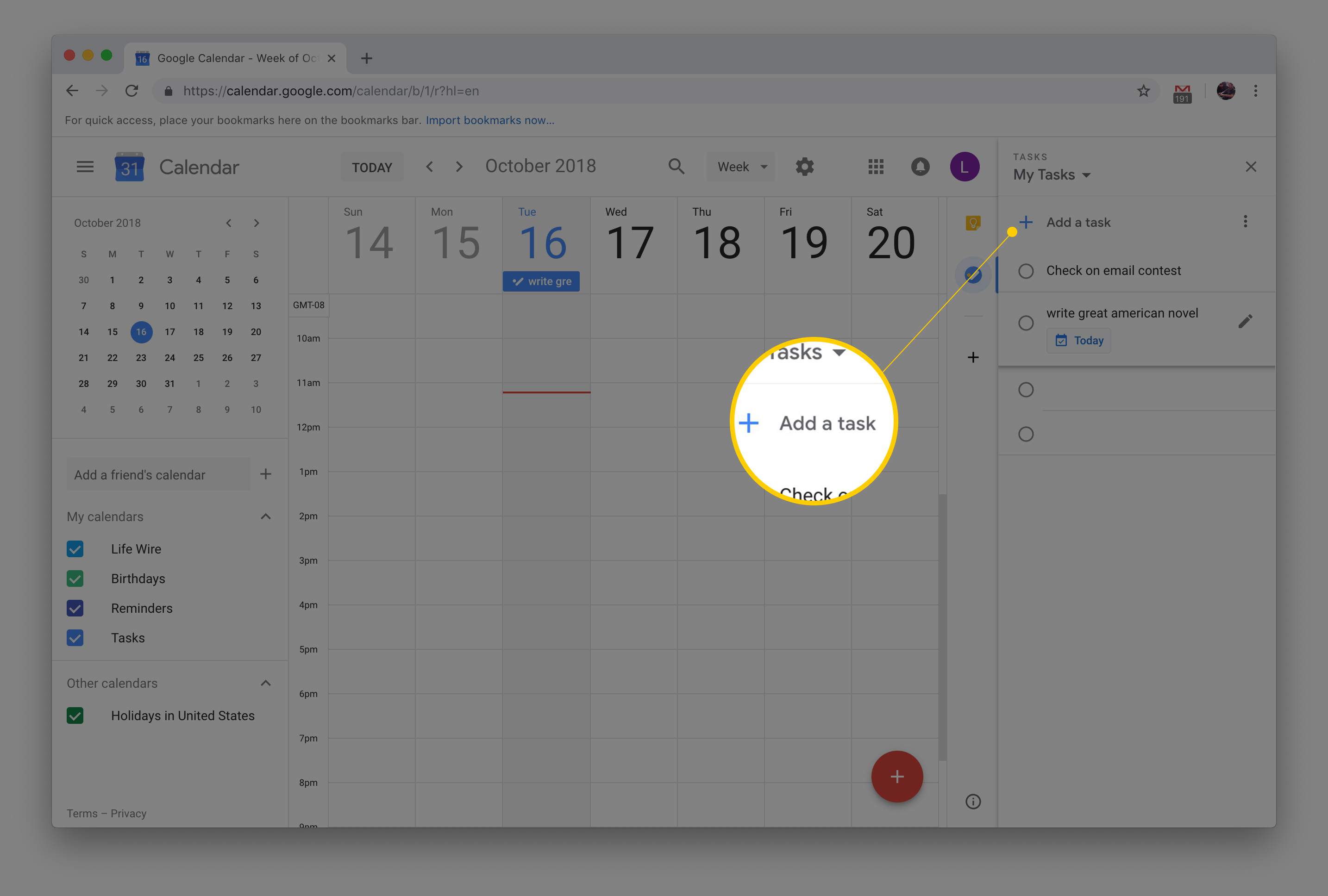
Task: Collapse the Other calendars section
Action: [265, 682]
